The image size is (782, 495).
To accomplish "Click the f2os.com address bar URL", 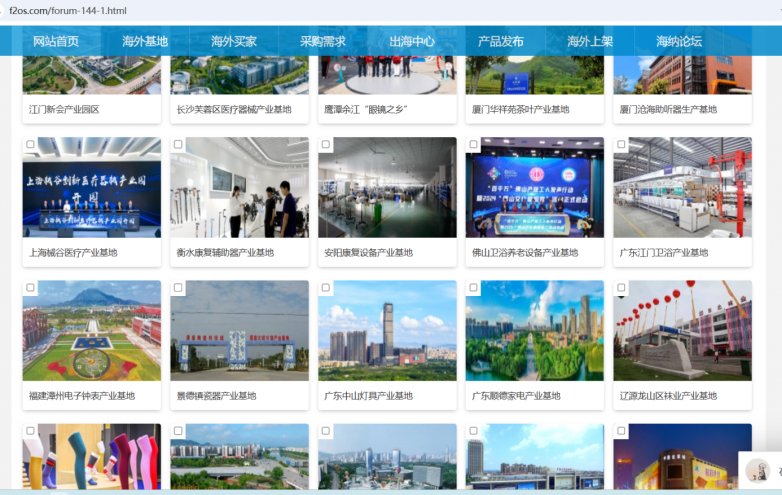I will click(x=68, y=11).
